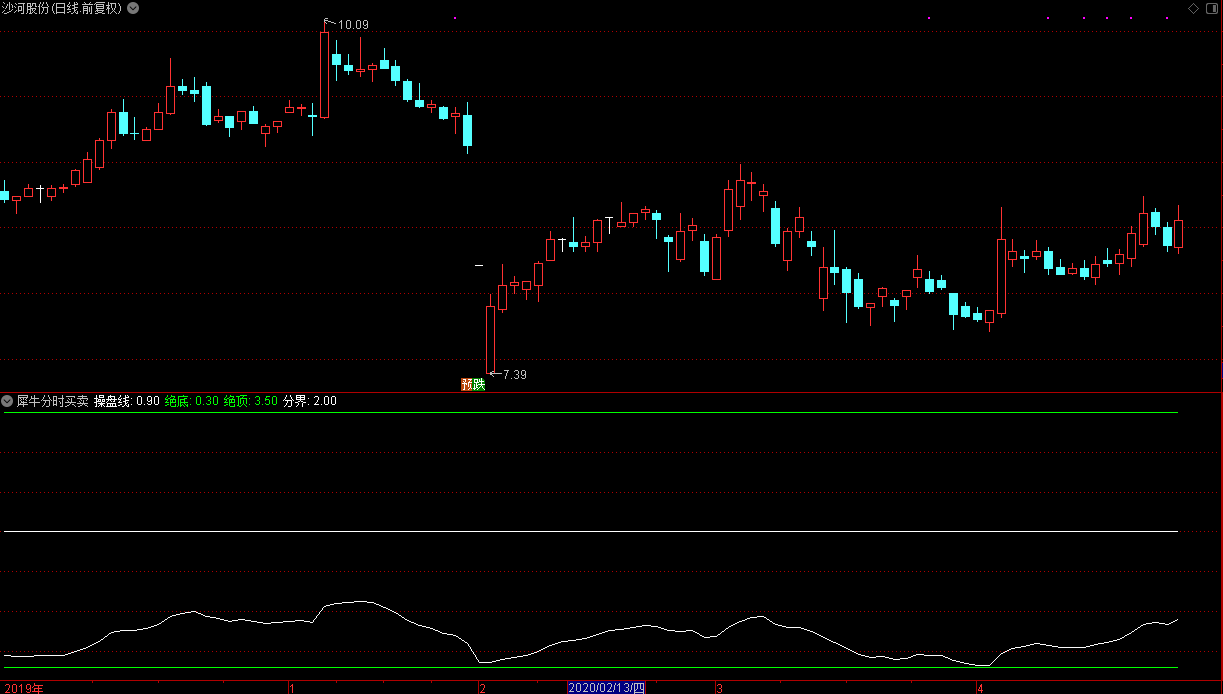Screen dimensions: 1223x694
Task: Expand the 犀牛分时买卖 indicator menu
Action: pos(8,401)
